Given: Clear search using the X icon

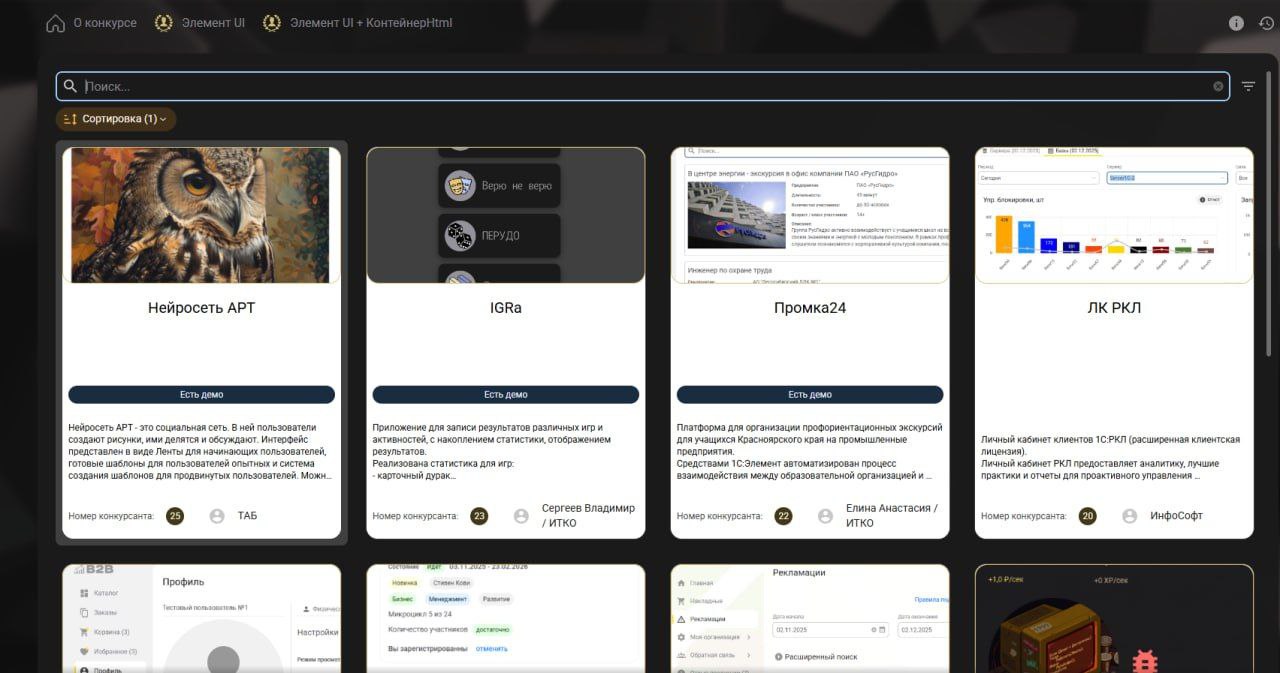Looking at the screenshot, I should click(1218, 87).
